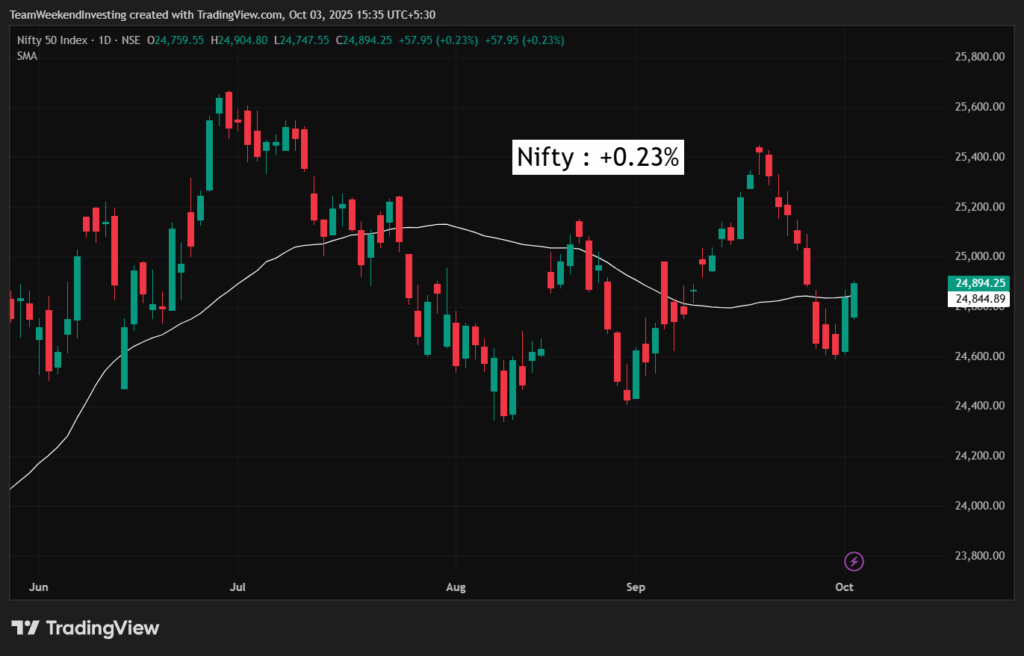Click the 23,800.00 price axis level
The height and width of the screenshot is (656, 1024).
979,556
